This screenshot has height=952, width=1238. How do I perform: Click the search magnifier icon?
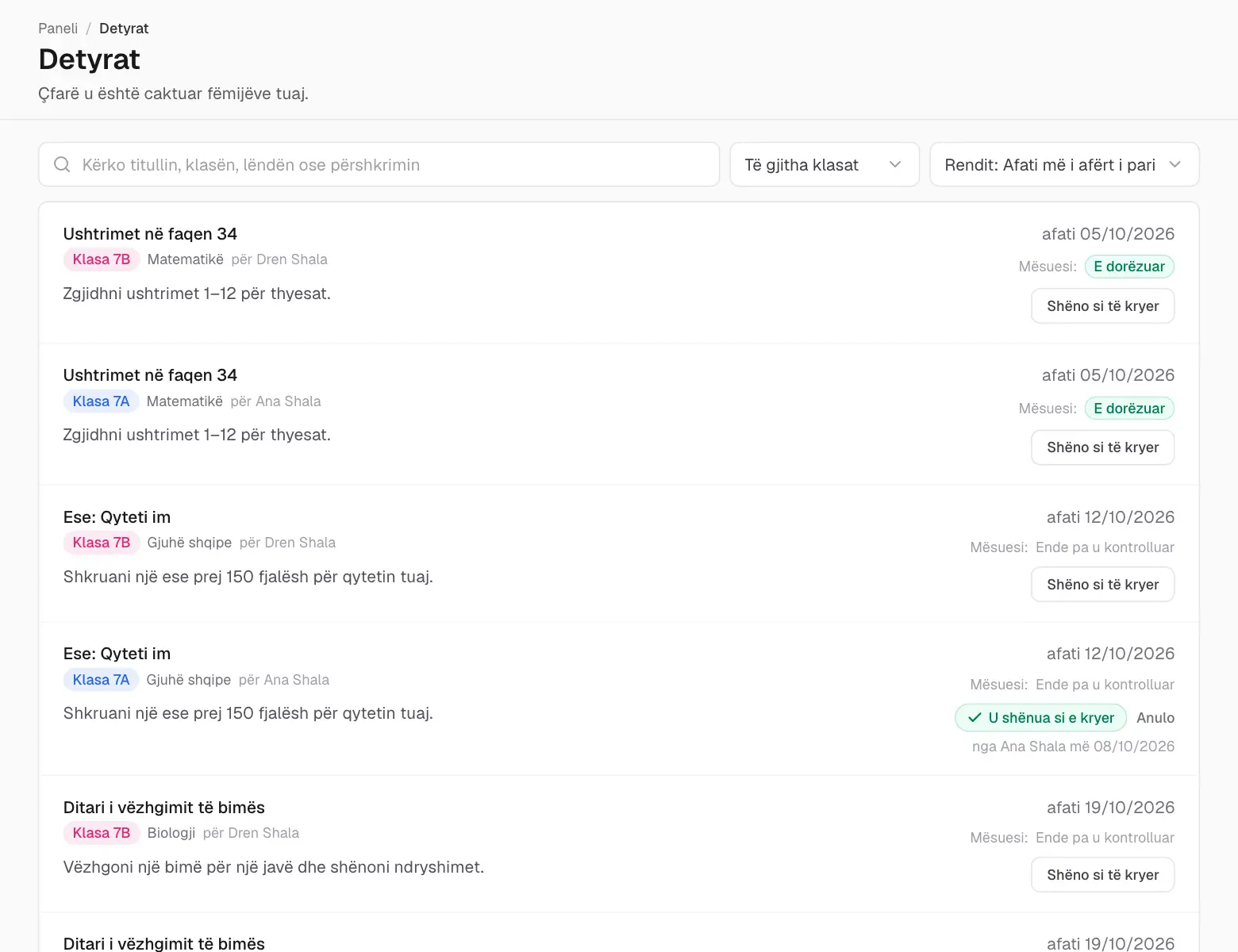point(62,164)
